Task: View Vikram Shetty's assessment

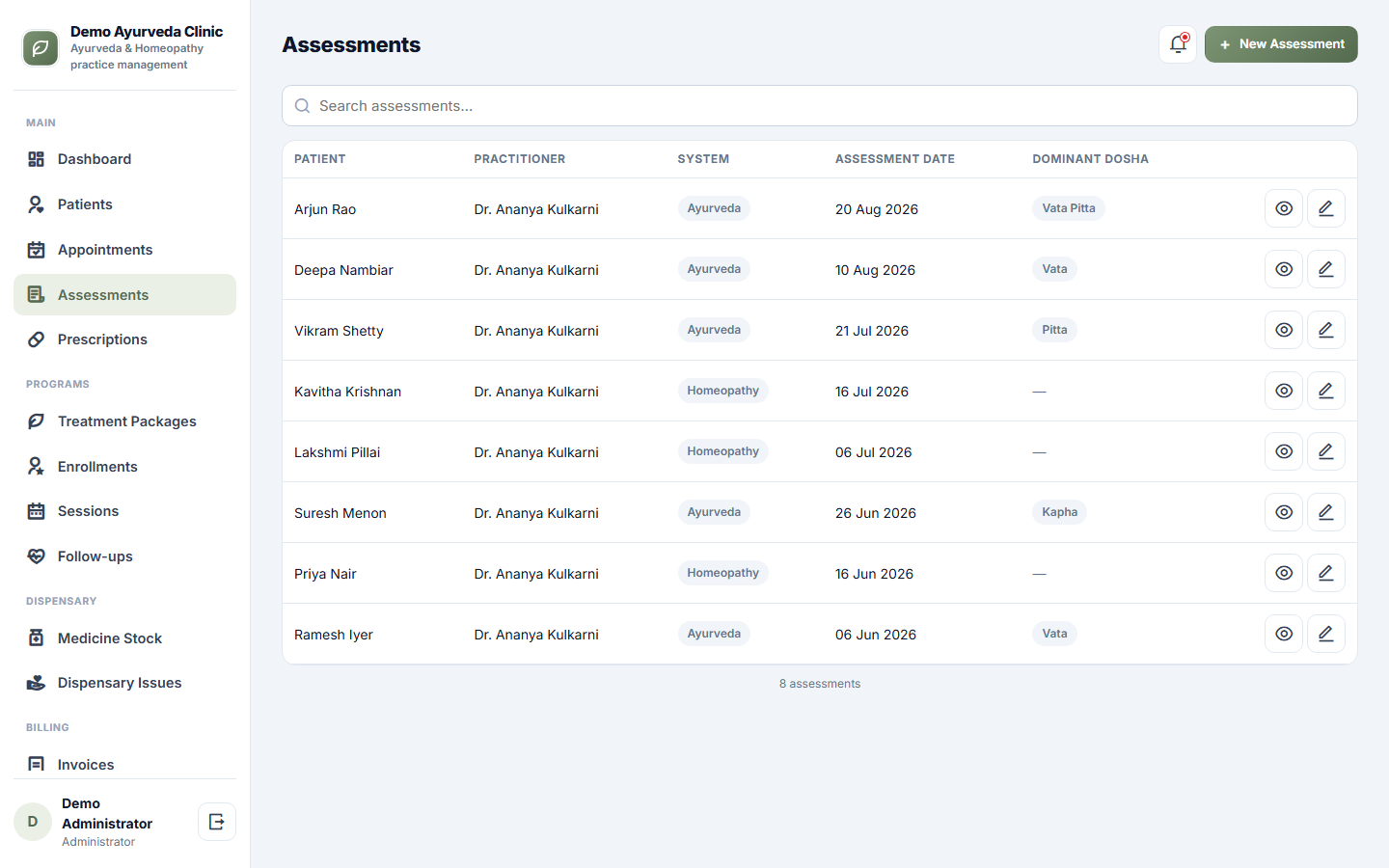Action: coord(1284,330)
